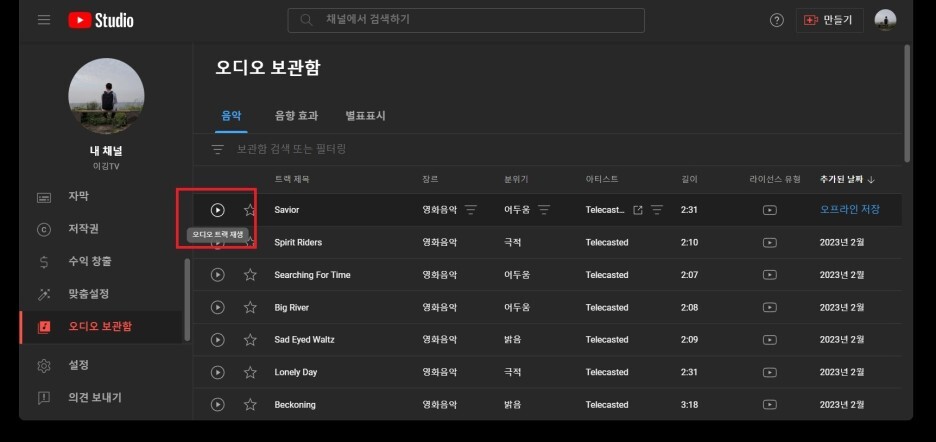Screen dimensions: 936x442
Task: Click the license type icon for Beckoning
Action: 770,404
